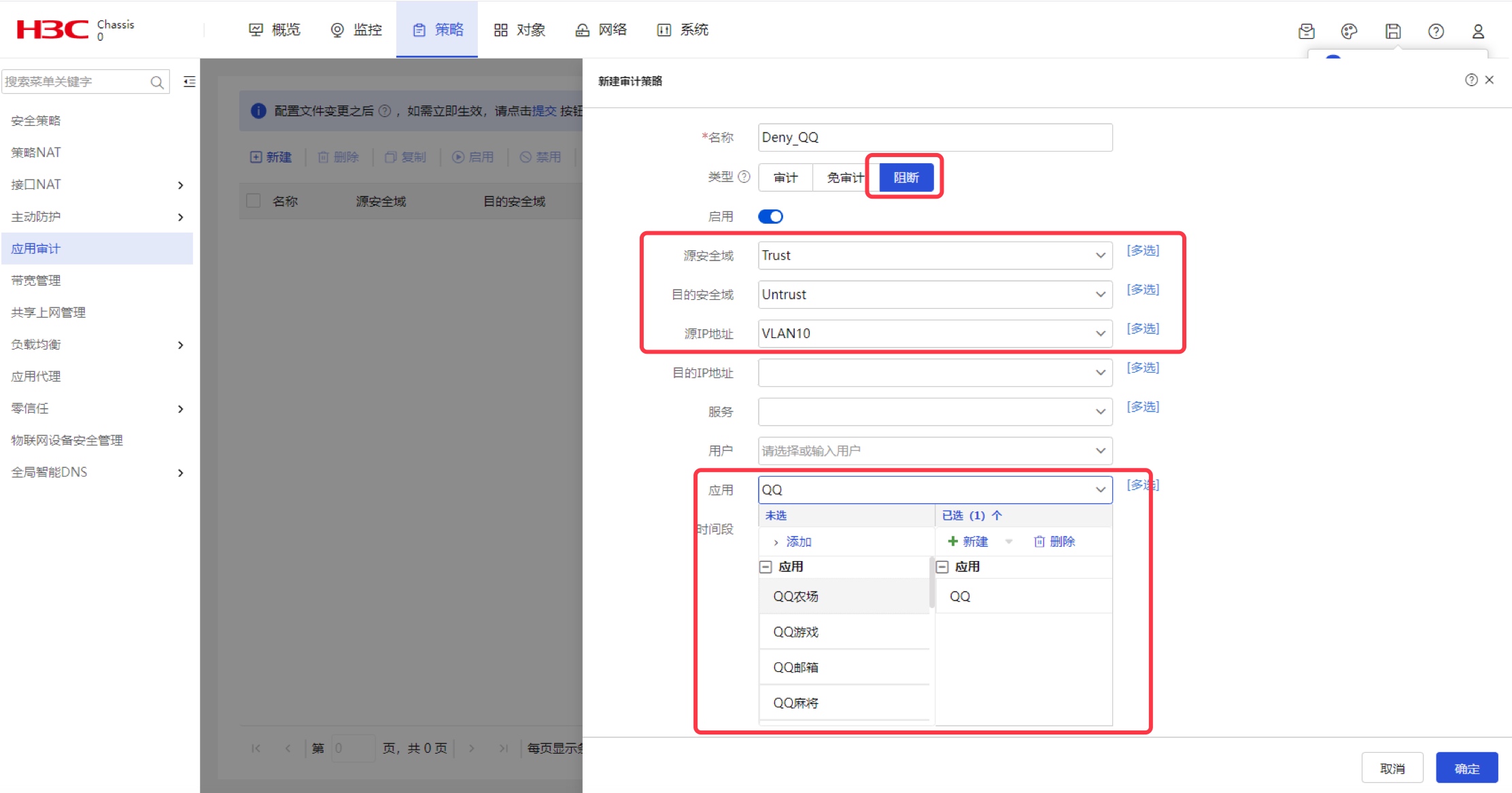
Task: Click the help icon next to 类型 label
Action: coord(744,177)
